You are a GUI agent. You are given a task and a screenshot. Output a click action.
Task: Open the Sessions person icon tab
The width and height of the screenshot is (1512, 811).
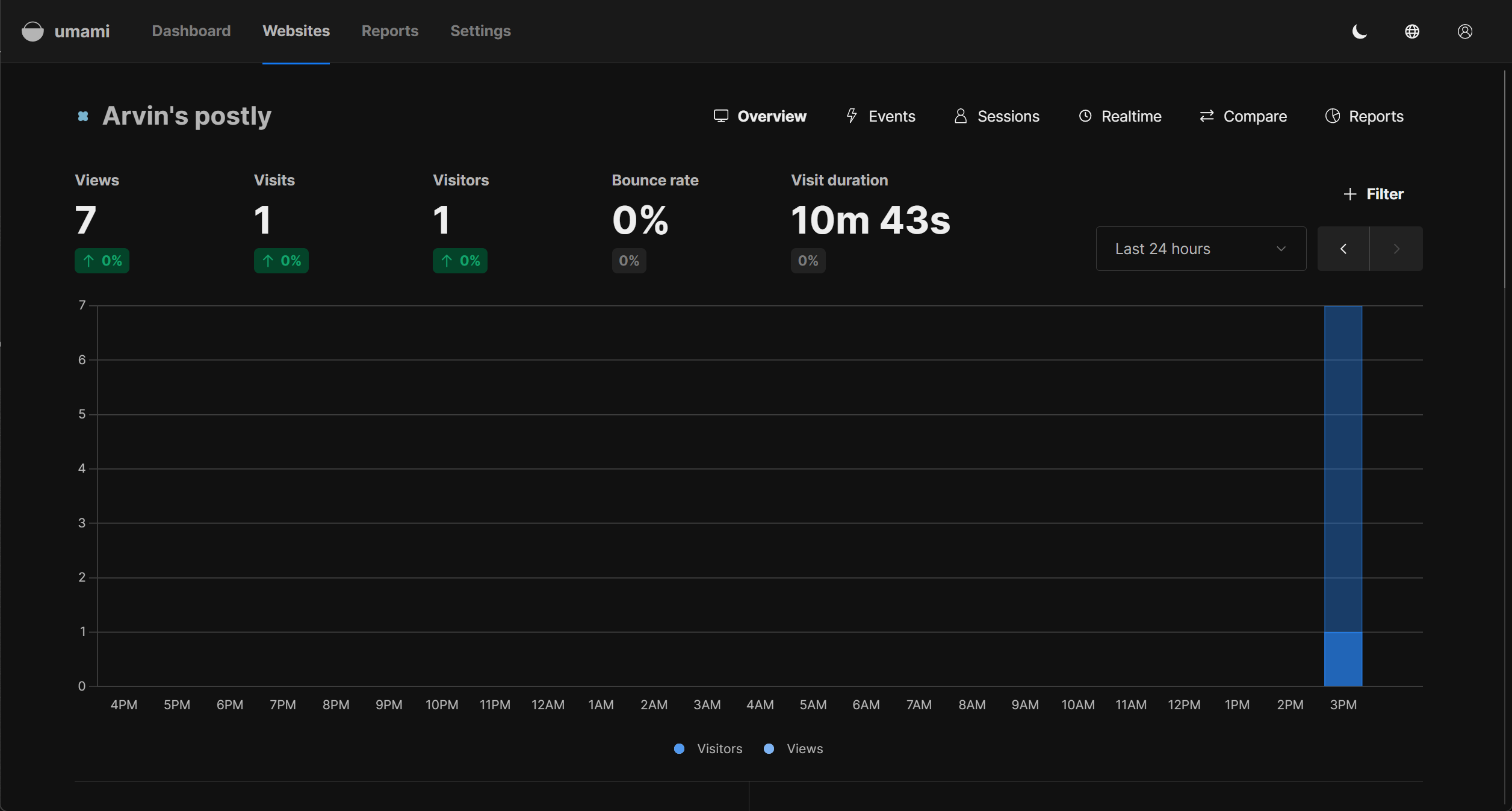[x=961, y=116]
